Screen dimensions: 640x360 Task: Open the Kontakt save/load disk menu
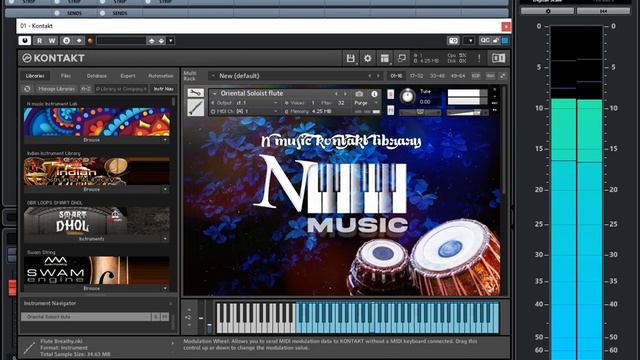click(351, 58)
